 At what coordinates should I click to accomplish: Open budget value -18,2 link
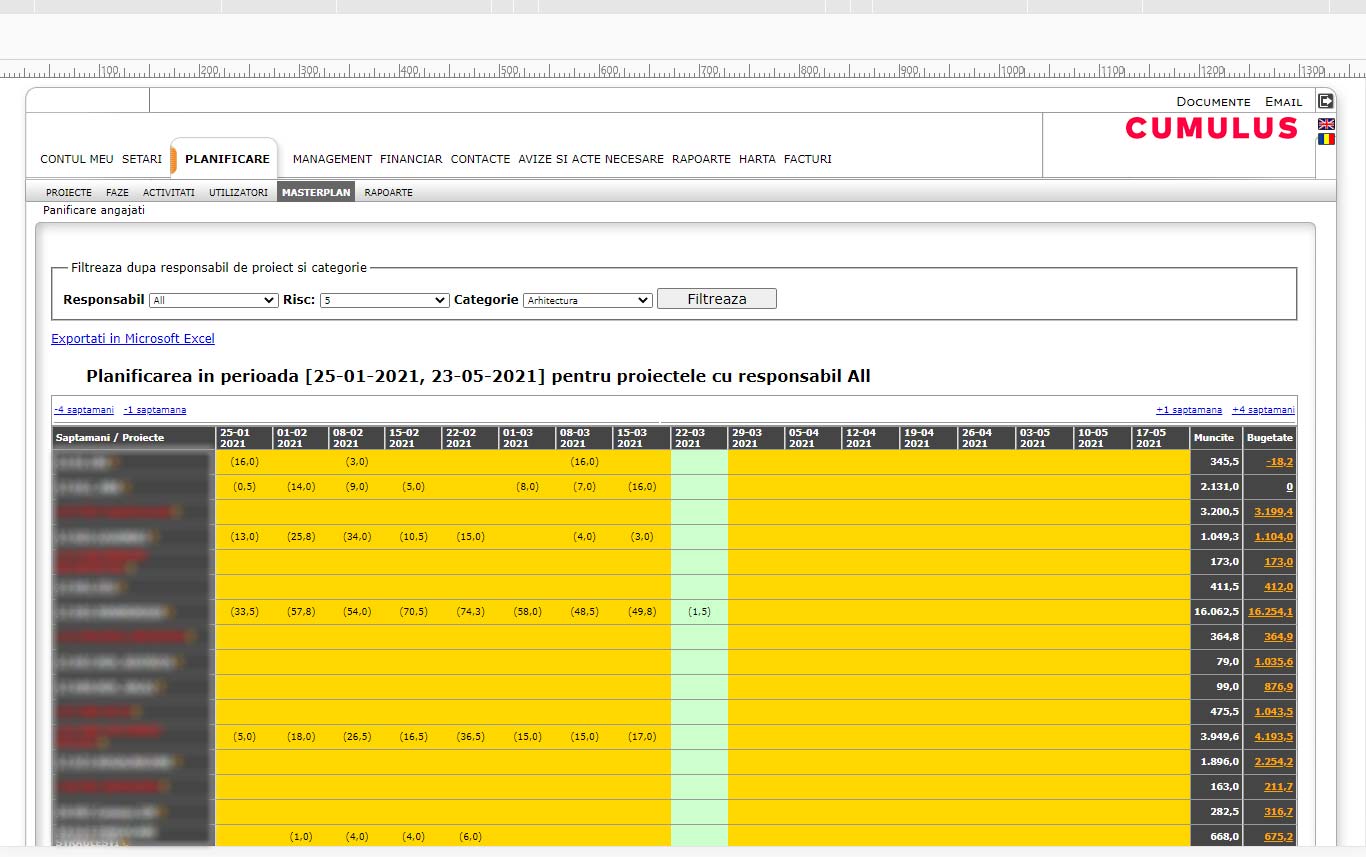tap(1279, 462)
